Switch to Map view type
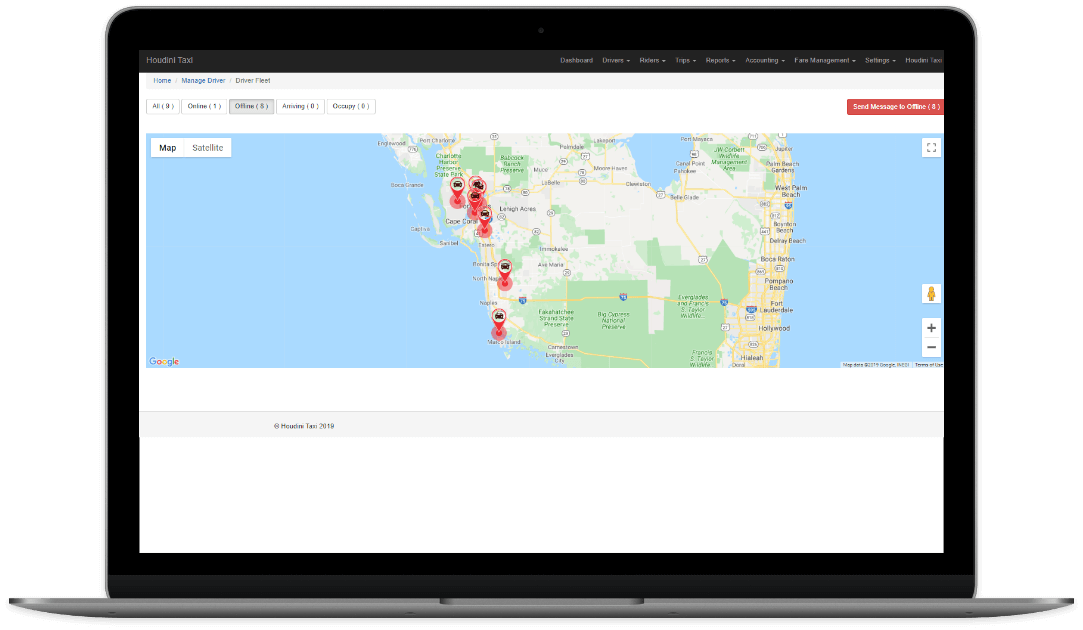Image resolution: width=1083 pixels, height=630 pixels. click(x=168, y=148)
